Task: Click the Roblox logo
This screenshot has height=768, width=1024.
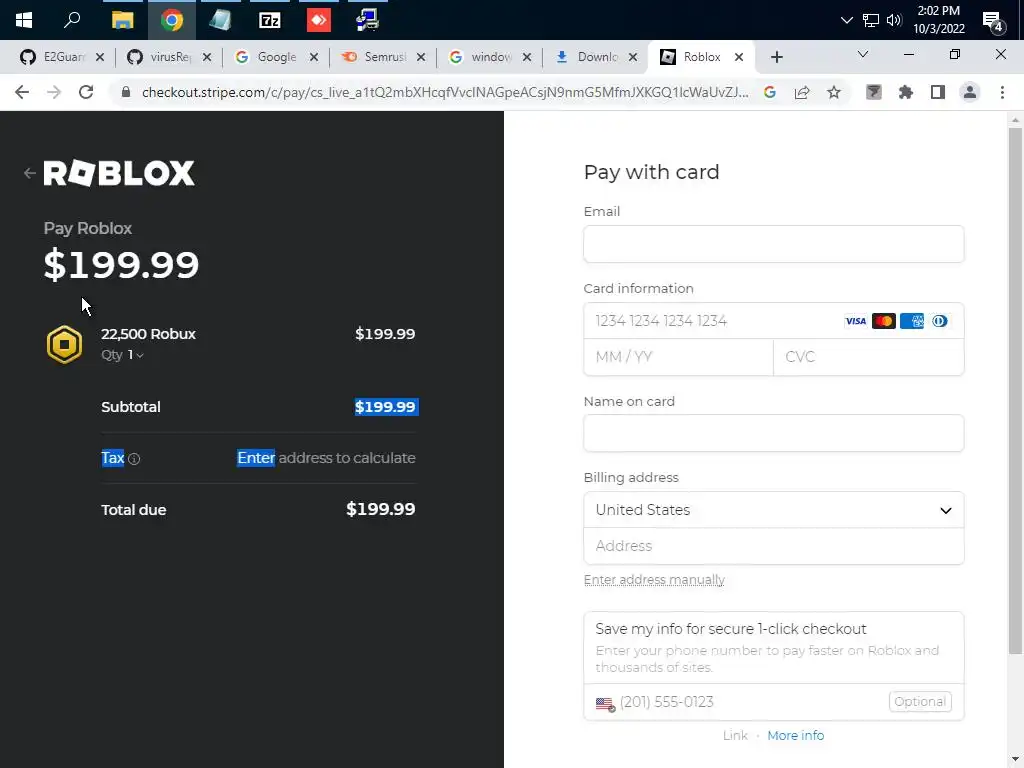Action: [x=119, y=173]
